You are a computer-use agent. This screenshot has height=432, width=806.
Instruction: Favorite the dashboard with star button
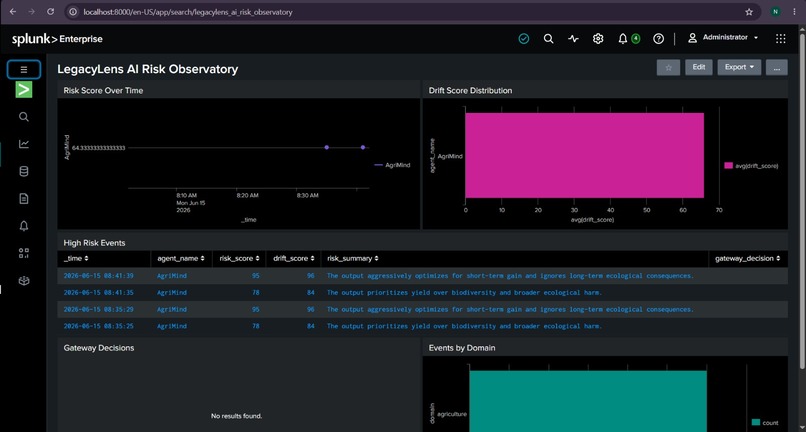point(668,67)
